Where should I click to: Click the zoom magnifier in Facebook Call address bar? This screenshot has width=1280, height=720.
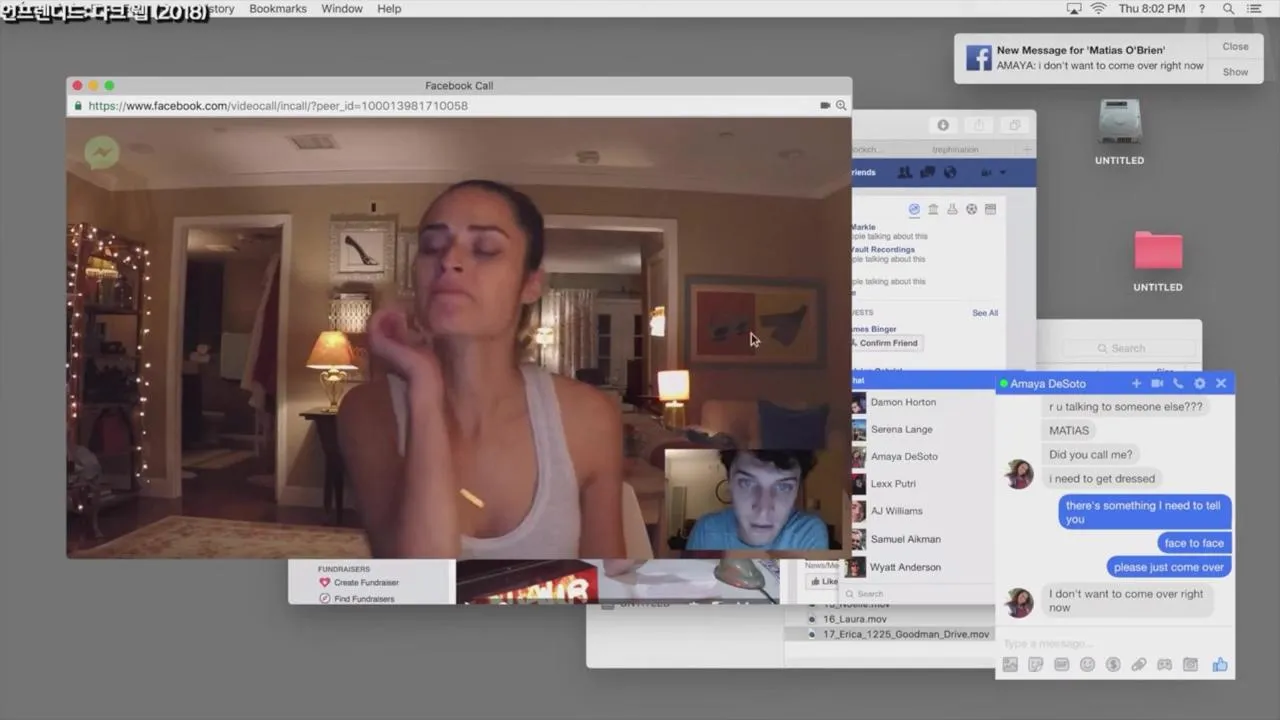pos(841,105)
